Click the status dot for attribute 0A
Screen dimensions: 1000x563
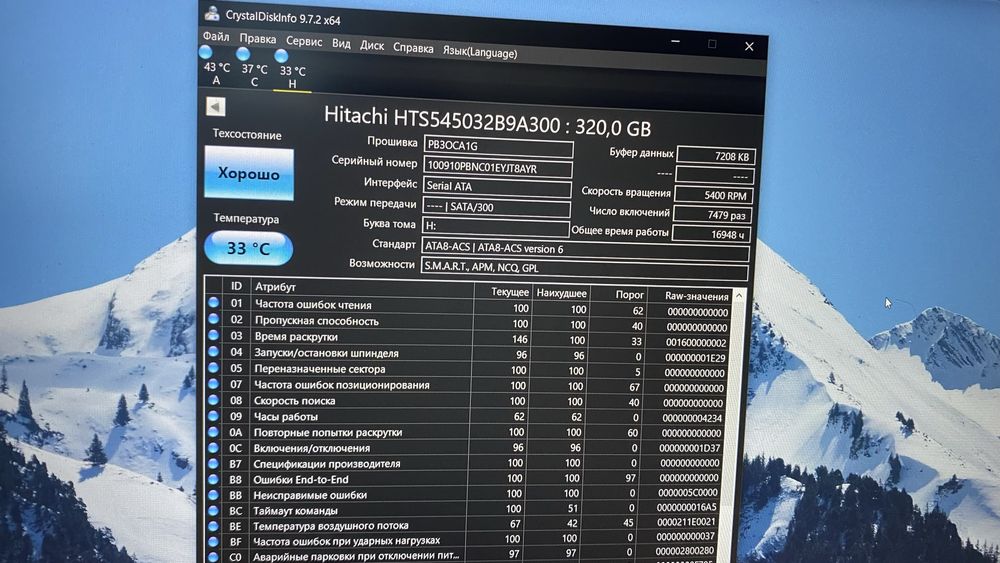pyautogui.click(x=213, y=432)
